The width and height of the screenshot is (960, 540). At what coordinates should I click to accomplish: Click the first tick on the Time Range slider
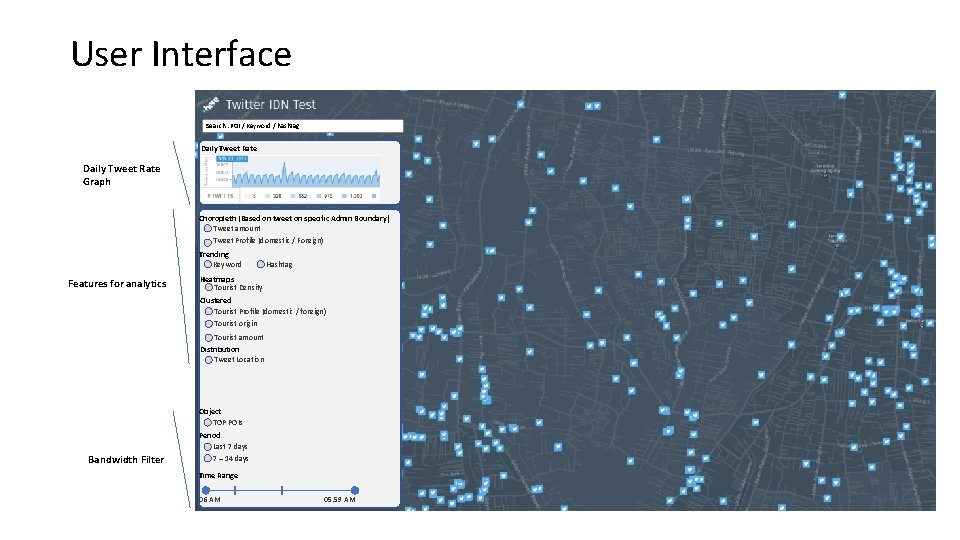tap(235, 490)
